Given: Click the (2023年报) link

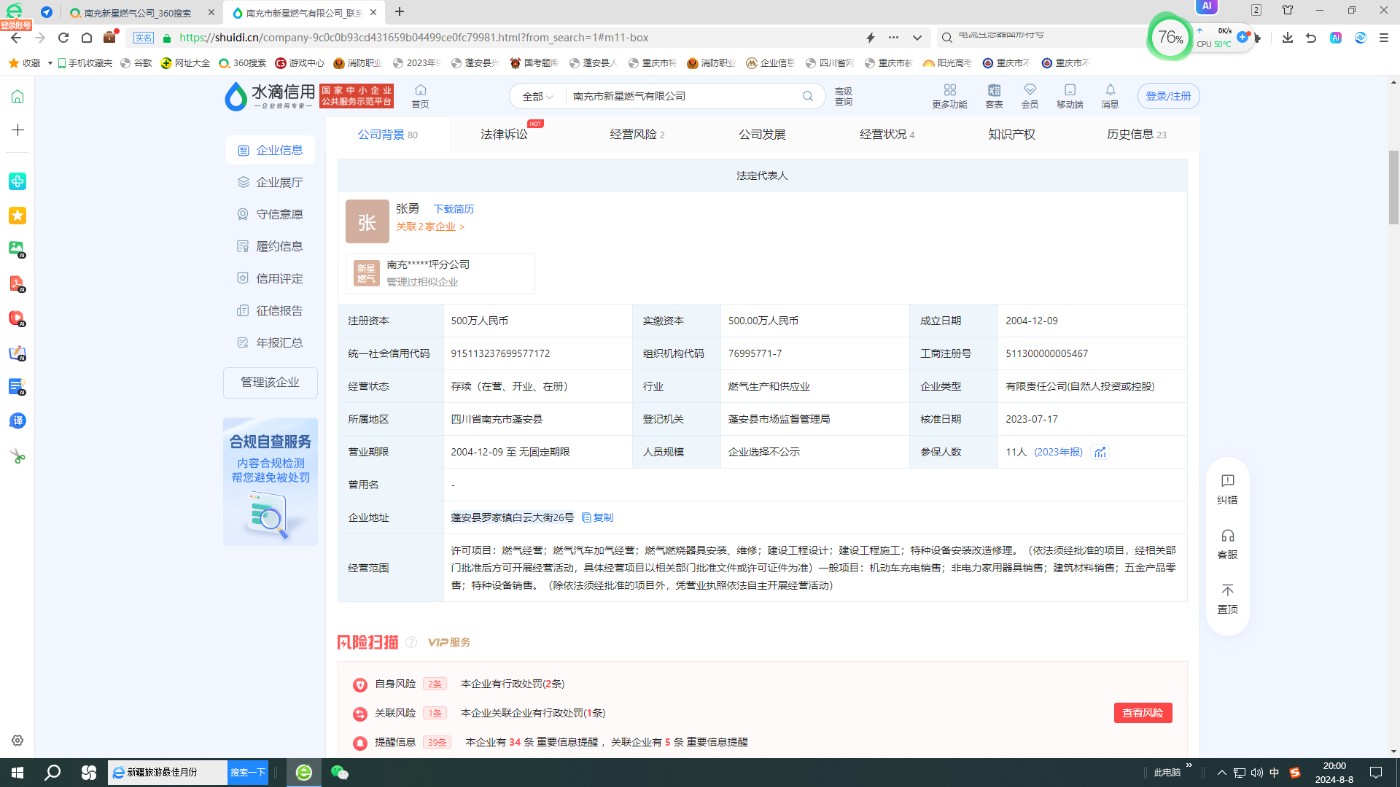Looking at the screenshot, I should [x=1058, y=452].
